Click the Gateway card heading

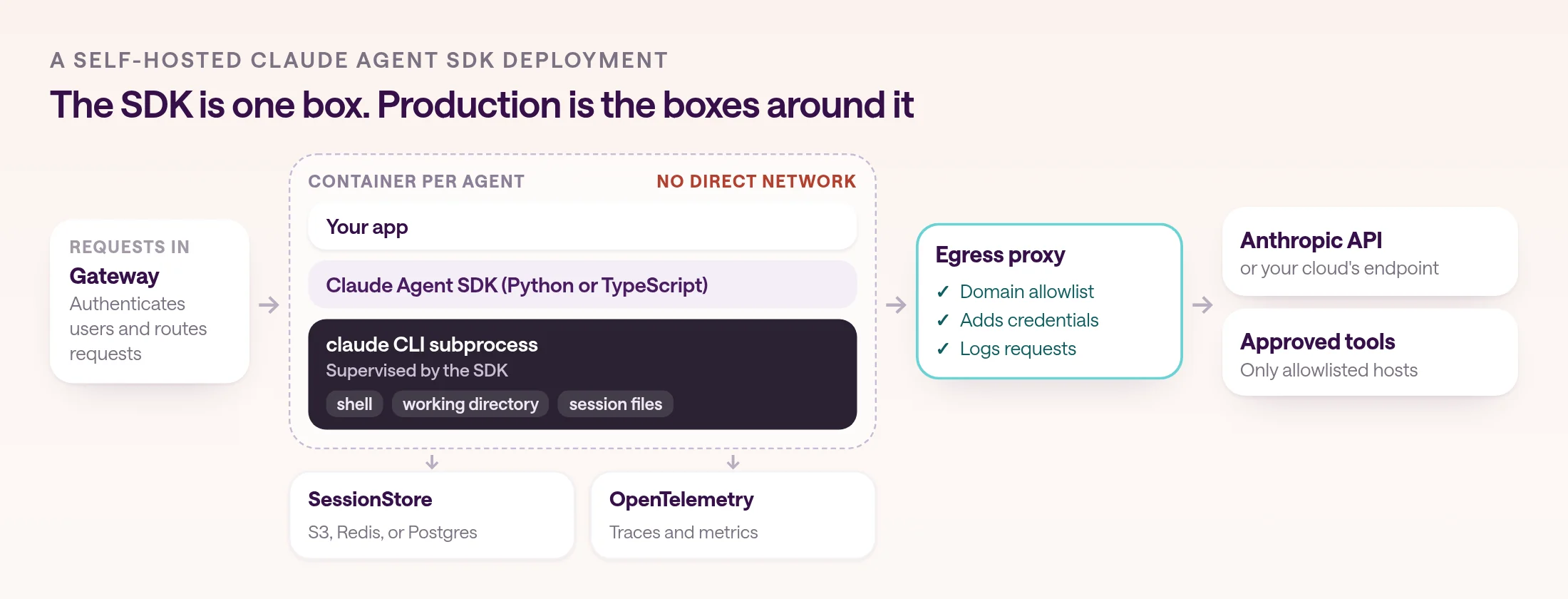point(114,276)
